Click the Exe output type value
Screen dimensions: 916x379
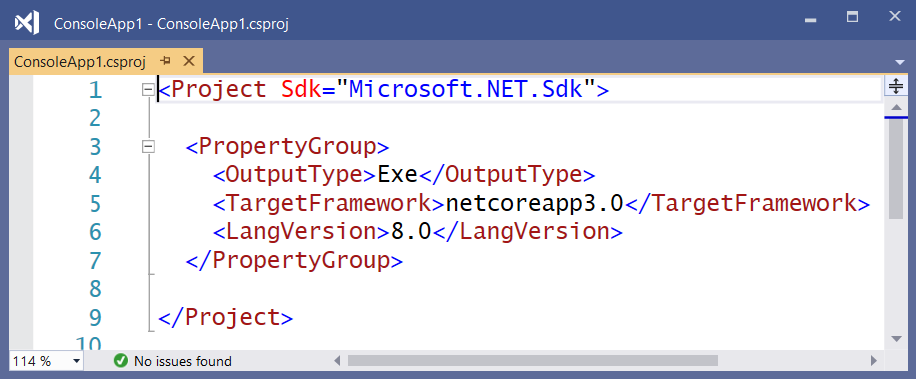pos(398,175)
